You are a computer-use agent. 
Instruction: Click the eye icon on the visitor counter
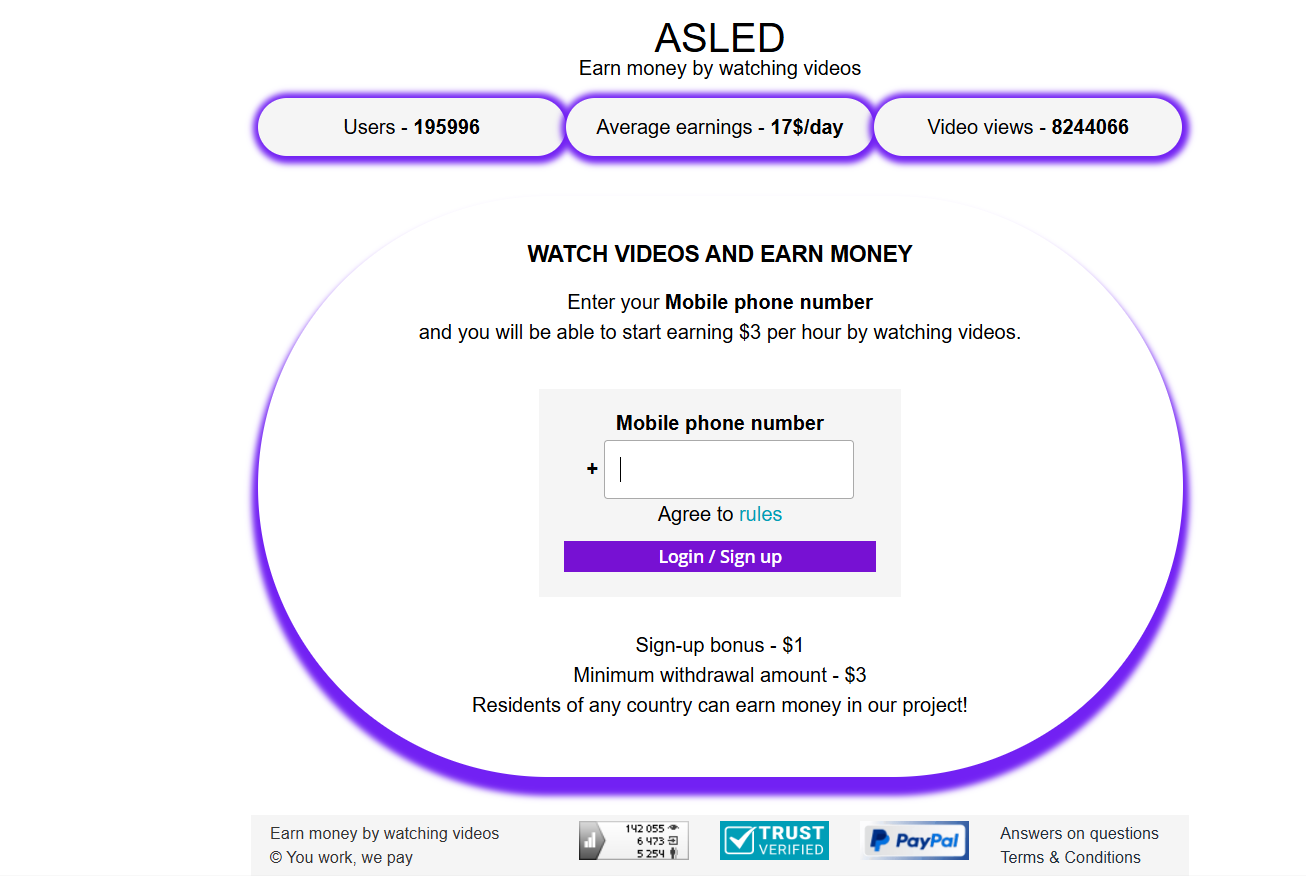(672, 828)
